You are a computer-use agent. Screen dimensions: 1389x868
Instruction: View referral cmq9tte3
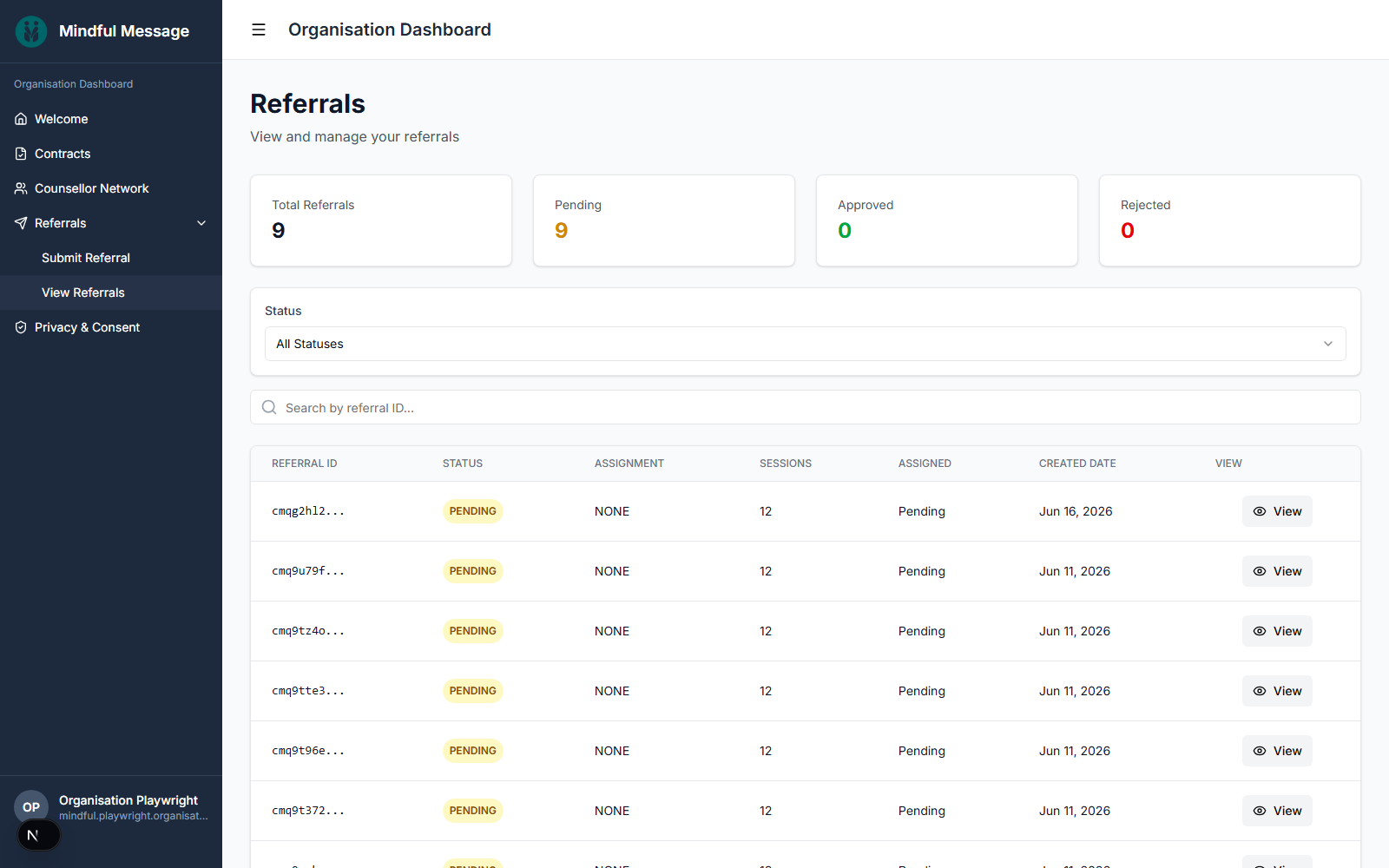click(1277, 691)
